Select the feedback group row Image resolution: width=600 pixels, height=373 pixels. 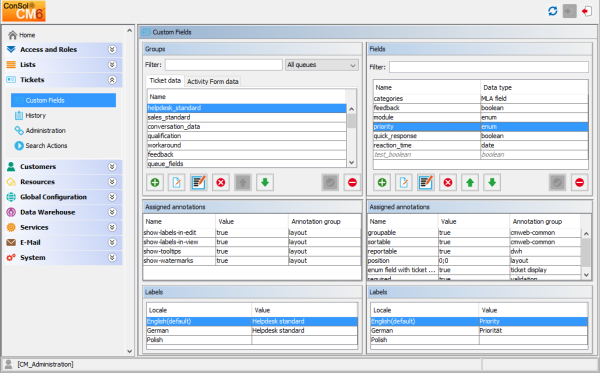pyautogui.click(x=247, y=155)
